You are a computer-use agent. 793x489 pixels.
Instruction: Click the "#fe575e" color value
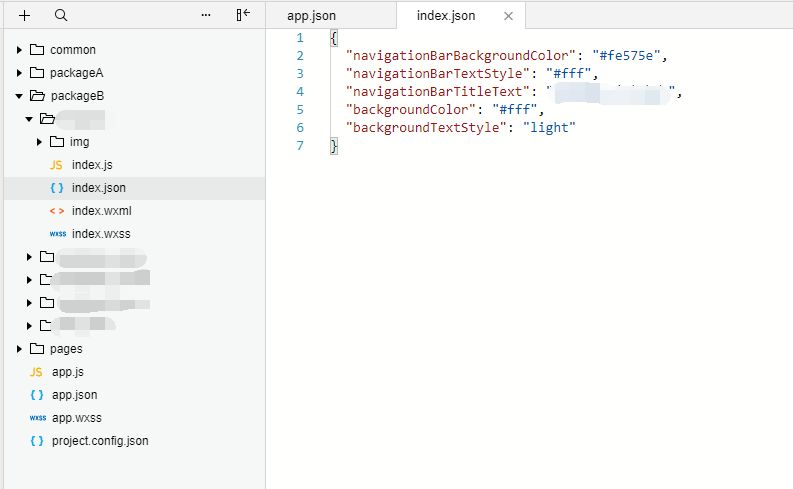point(626,55)
